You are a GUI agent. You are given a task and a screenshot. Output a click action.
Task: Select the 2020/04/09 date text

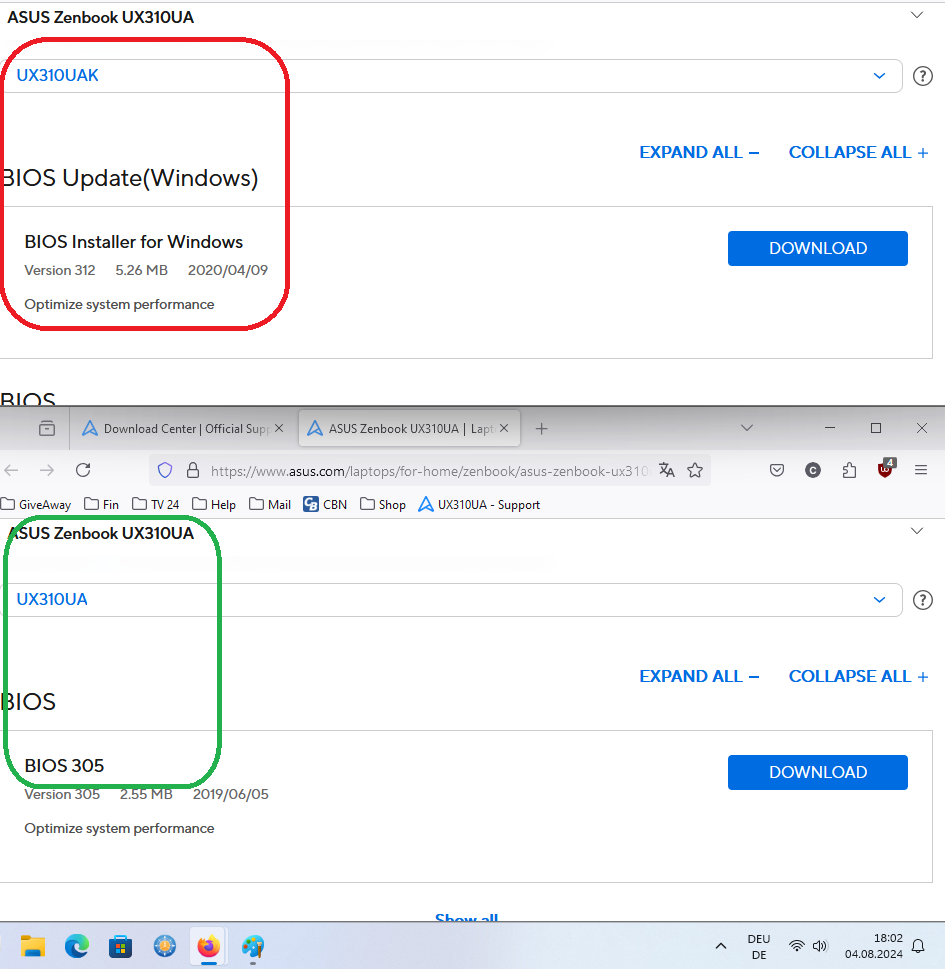pyautogui.click(x=228, y=270)
